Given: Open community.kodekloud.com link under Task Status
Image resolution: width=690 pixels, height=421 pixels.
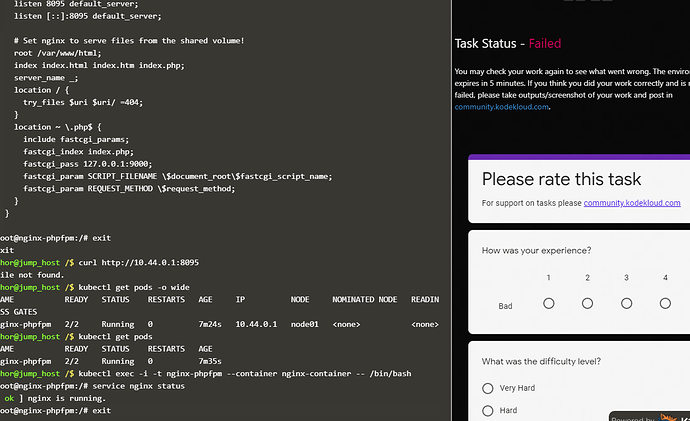Looking at the screenshot, I should click(502, 107).
